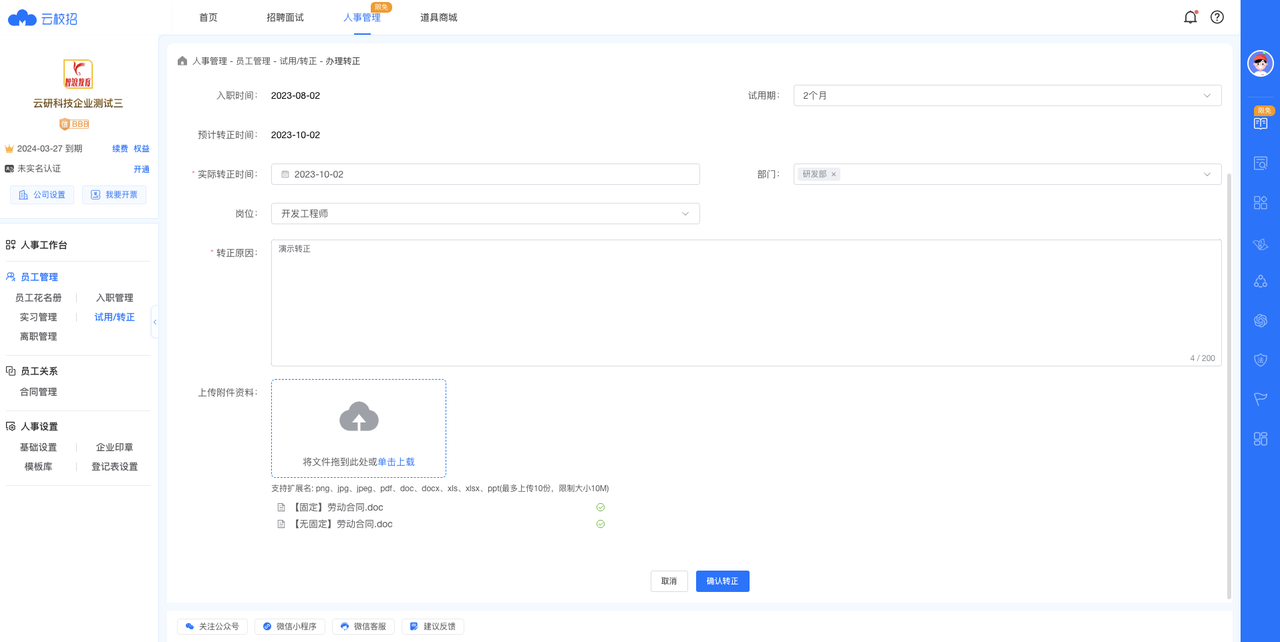Open the 道具商城 tab

[x=439, y=17]
